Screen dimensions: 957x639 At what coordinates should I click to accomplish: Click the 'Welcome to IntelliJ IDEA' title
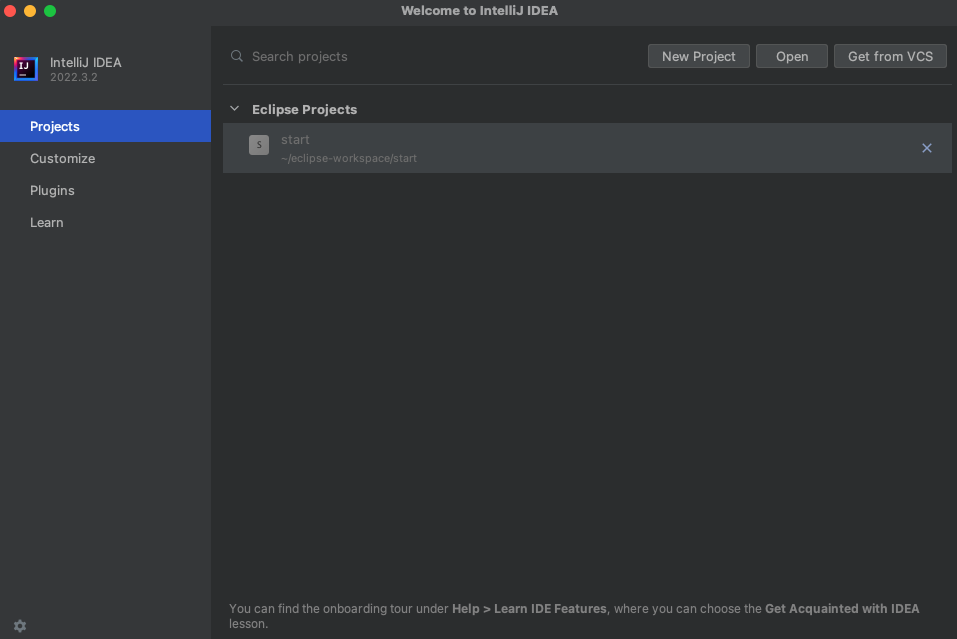(479, 11)
